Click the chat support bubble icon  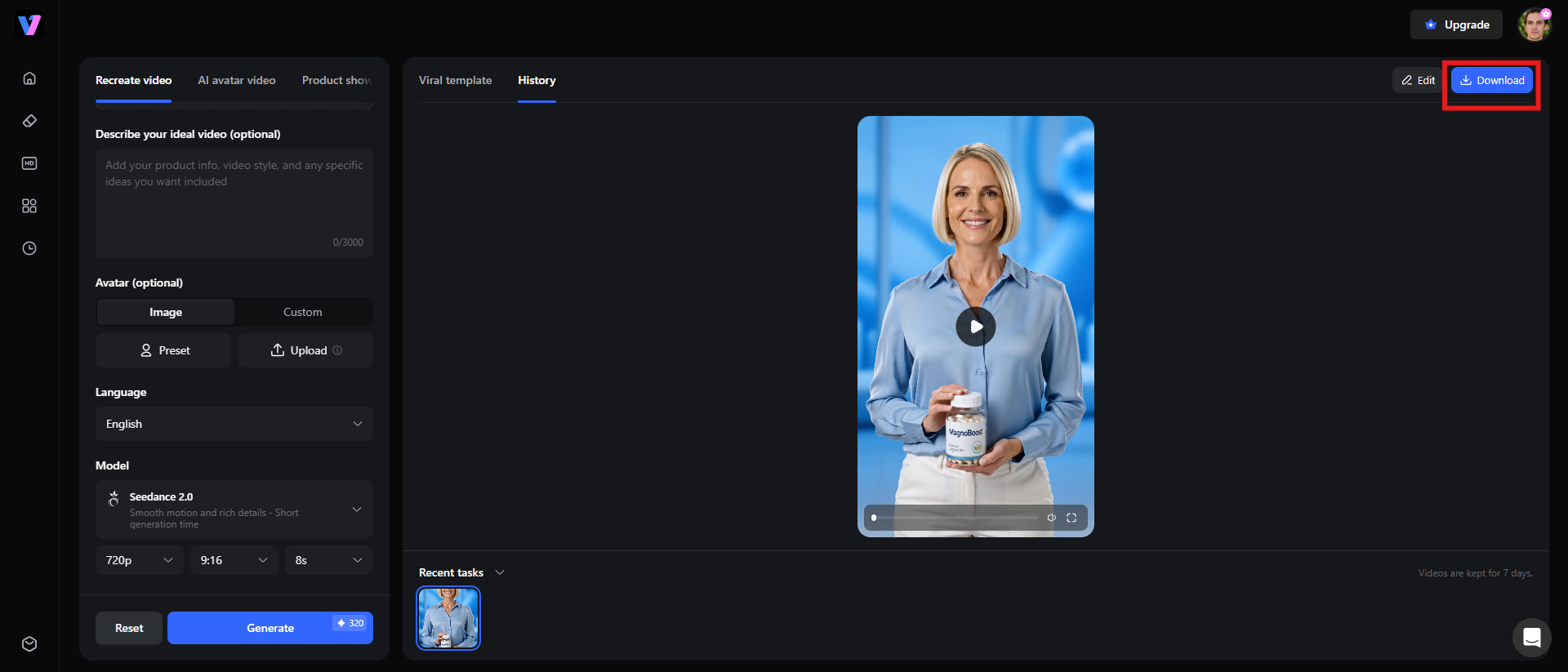[x=1531, y=637]
